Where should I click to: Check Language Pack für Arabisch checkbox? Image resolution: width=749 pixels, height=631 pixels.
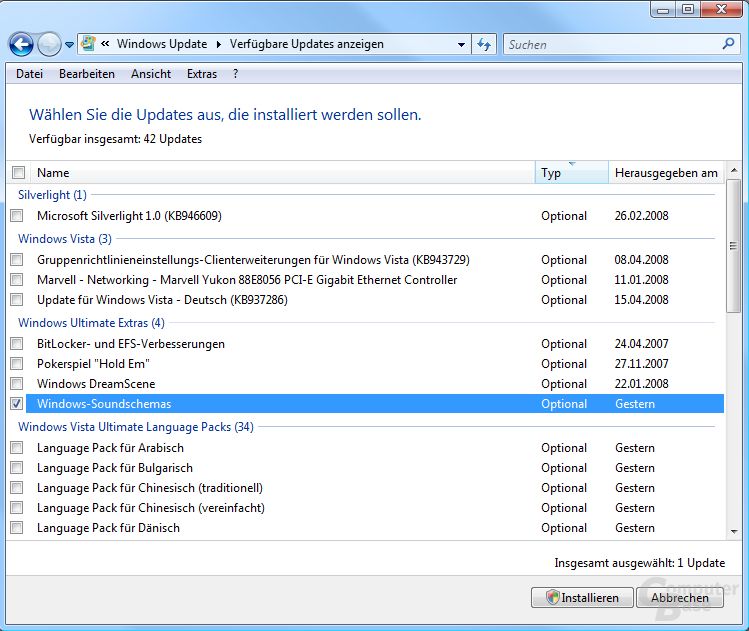pos(17,448)
